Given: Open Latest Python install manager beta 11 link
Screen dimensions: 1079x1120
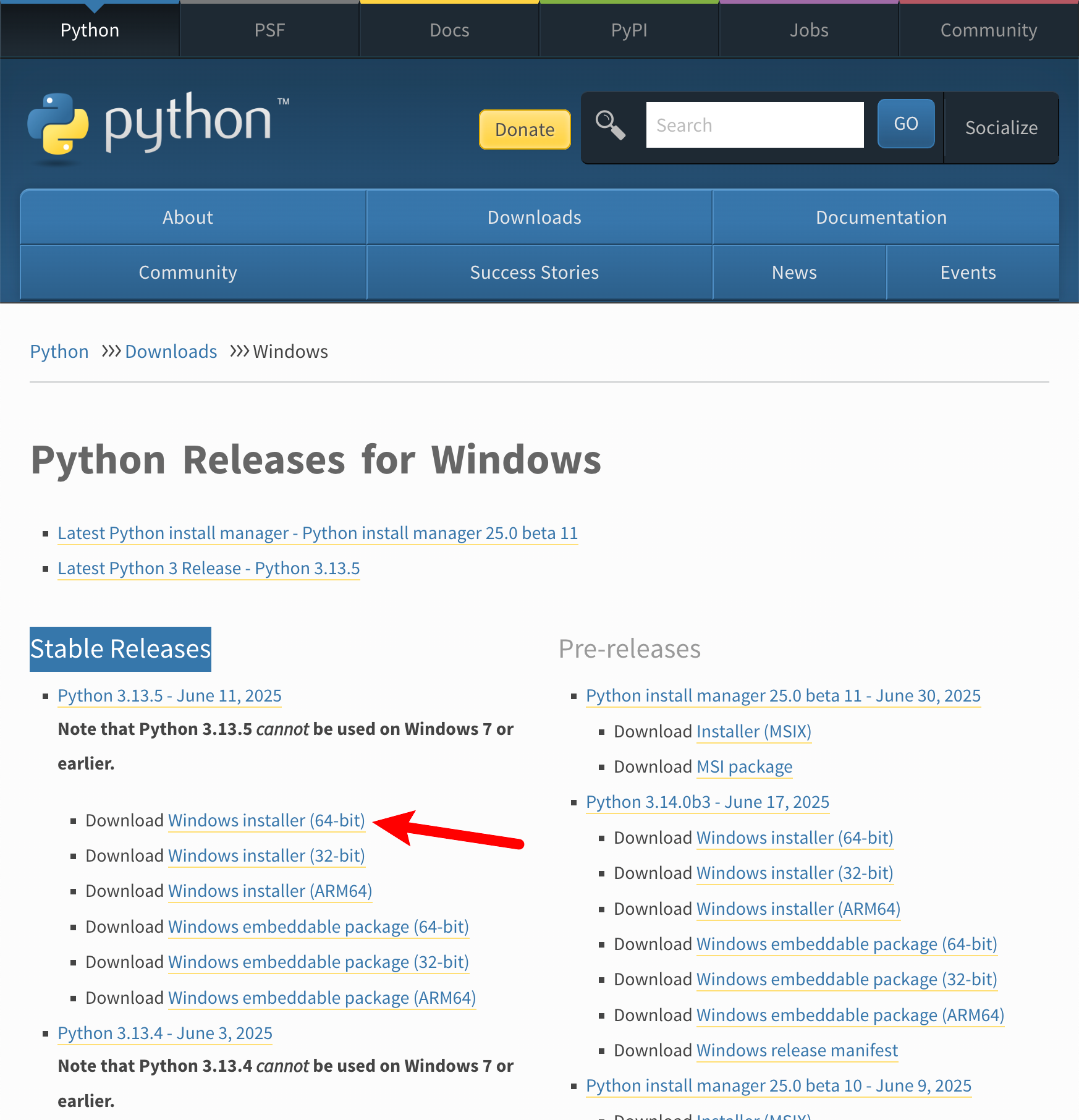Looking at the screenshot, I should 318,533.
